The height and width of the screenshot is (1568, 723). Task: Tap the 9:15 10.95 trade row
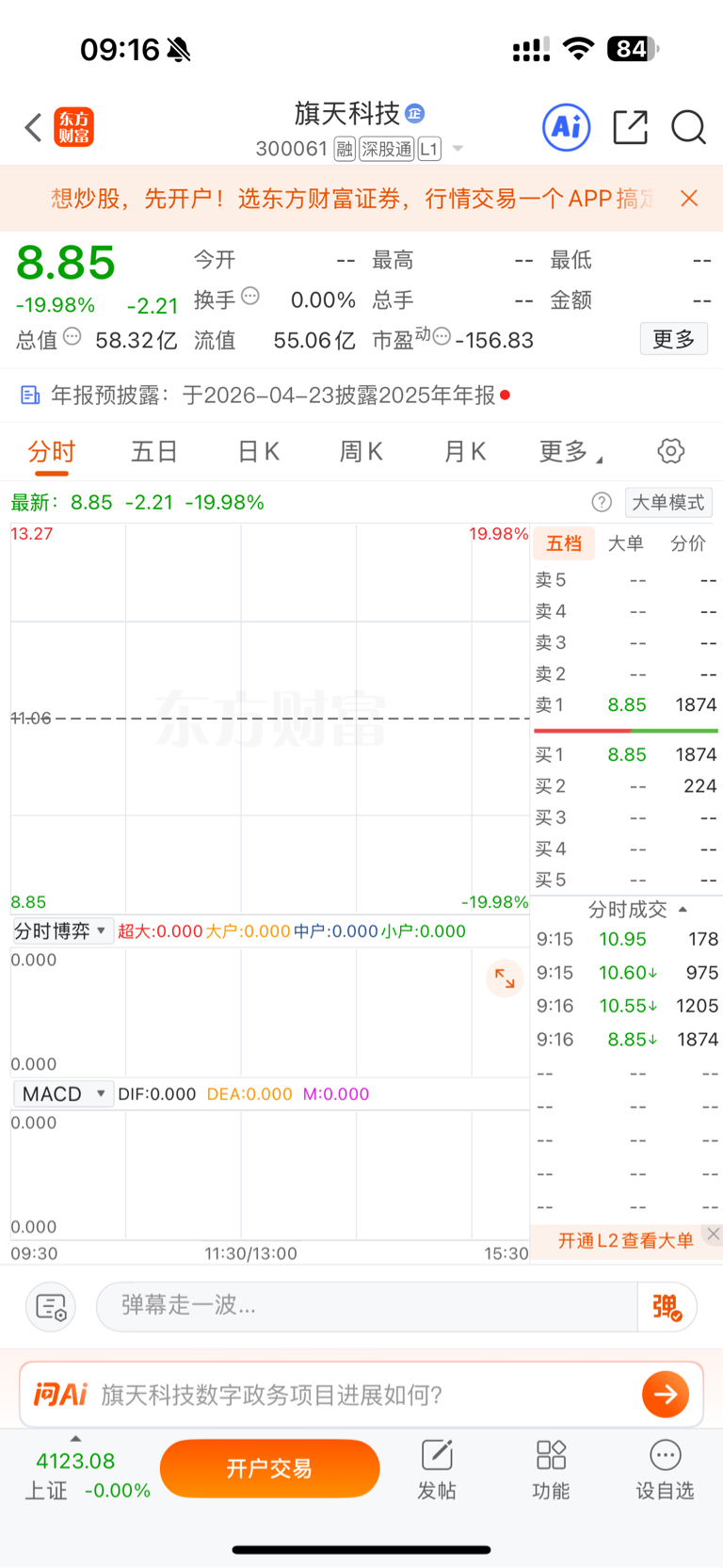[627, 939]
